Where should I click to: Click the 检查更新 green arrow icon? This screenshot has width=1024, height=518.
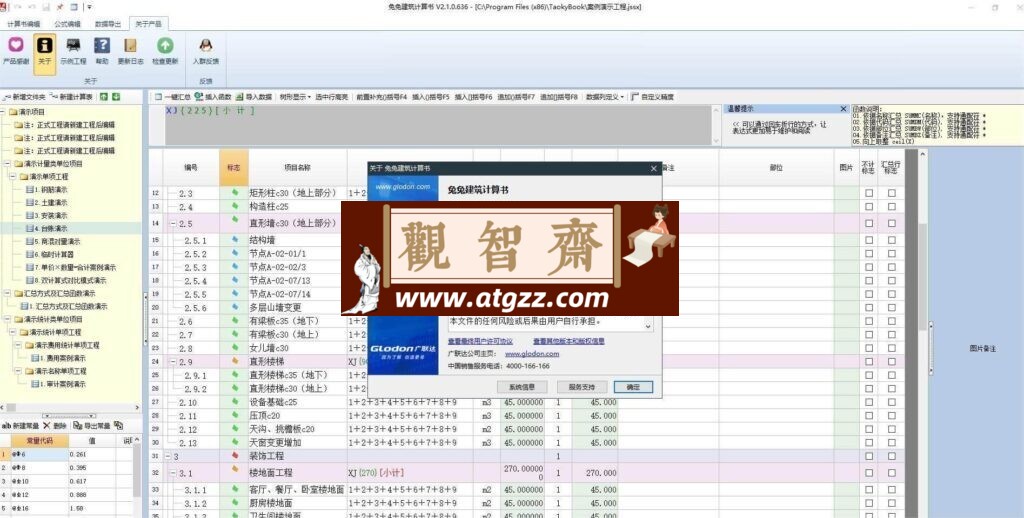165,45
